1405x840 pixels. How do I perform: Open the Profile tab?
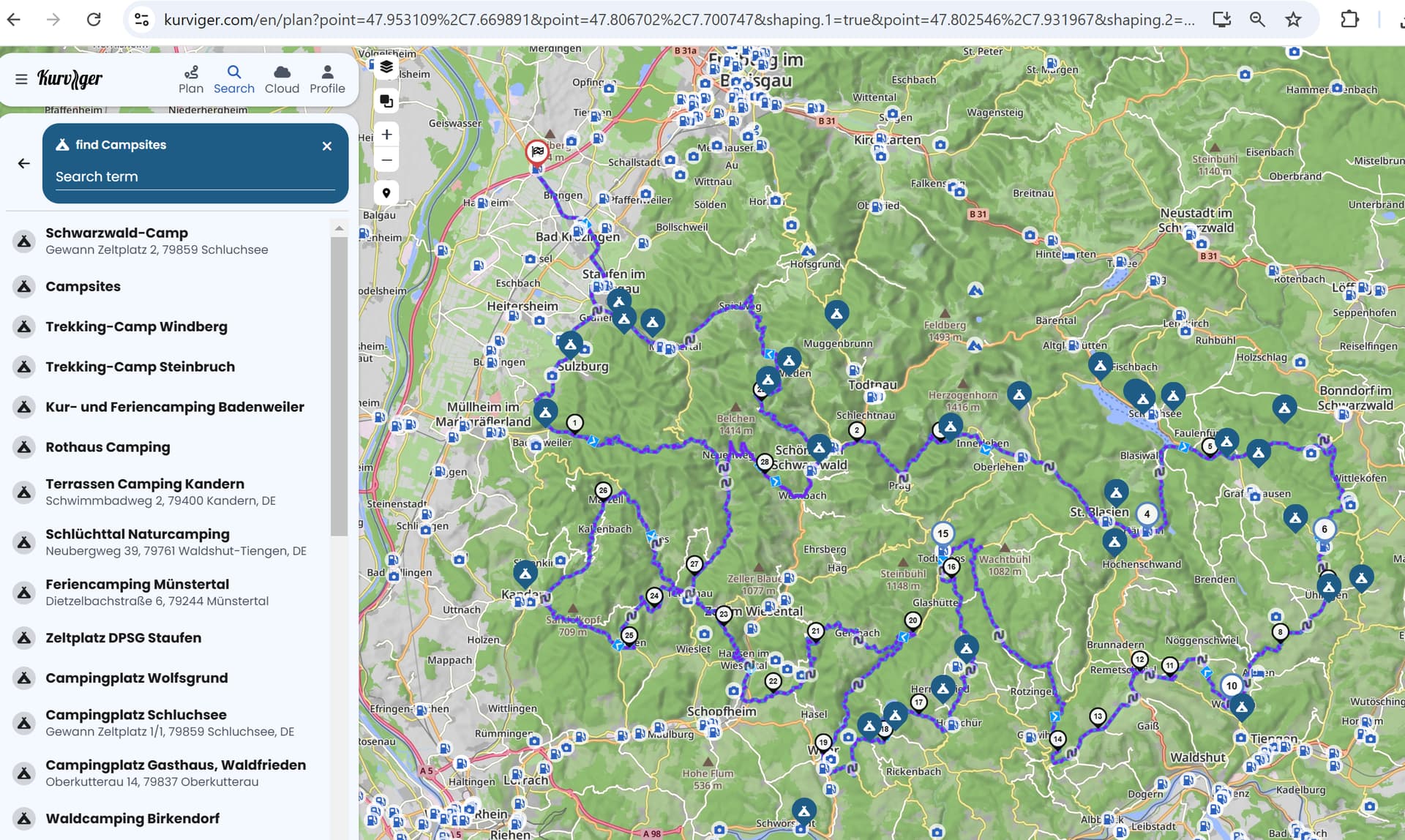point(327,79)
